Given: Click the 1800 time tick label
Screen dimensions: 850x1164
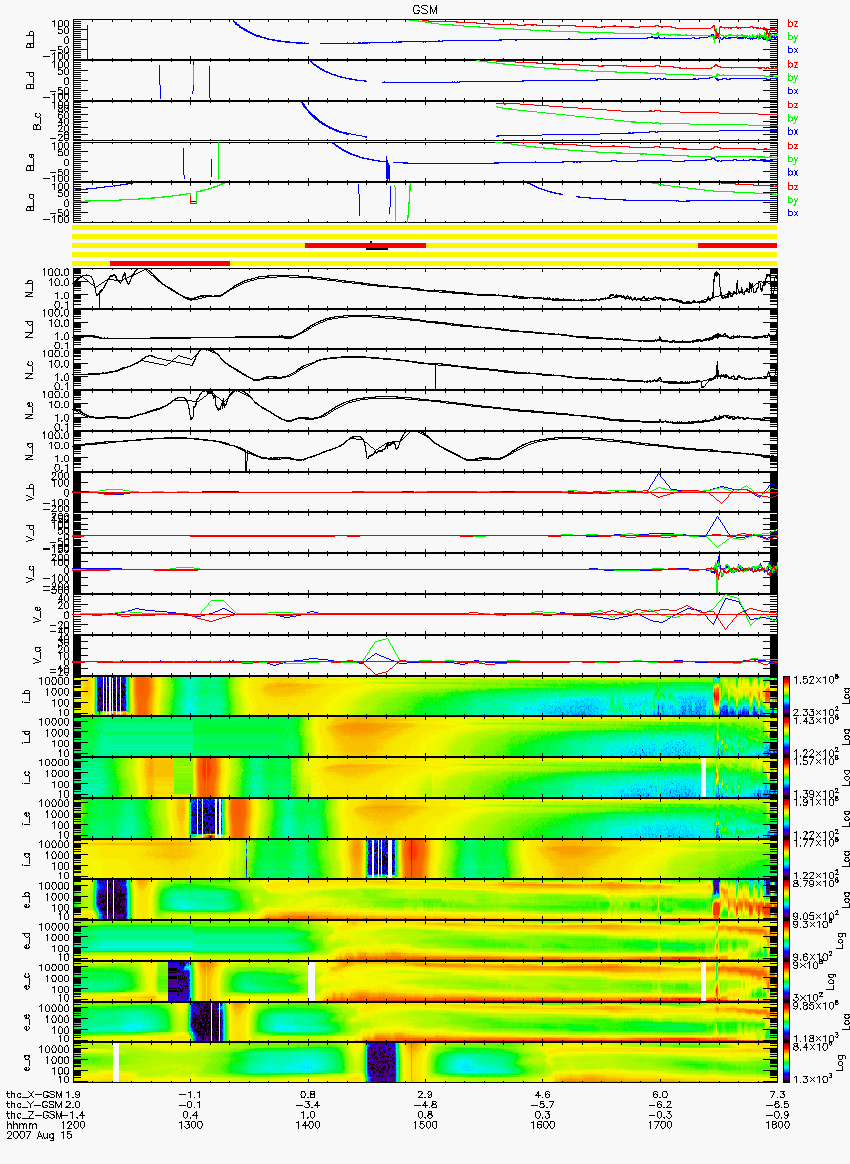Looking at the screenshot, I should 777,1125.
